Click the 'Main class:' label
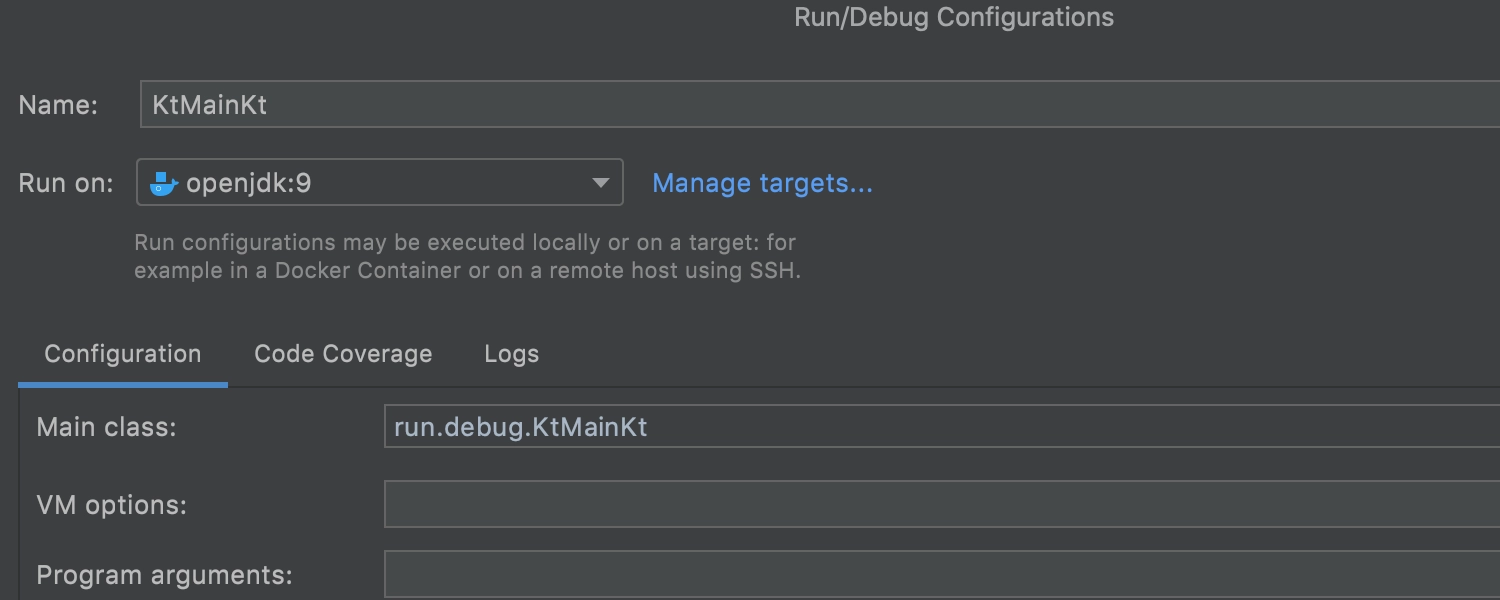The image size is (1500, 600). point(106,427)
